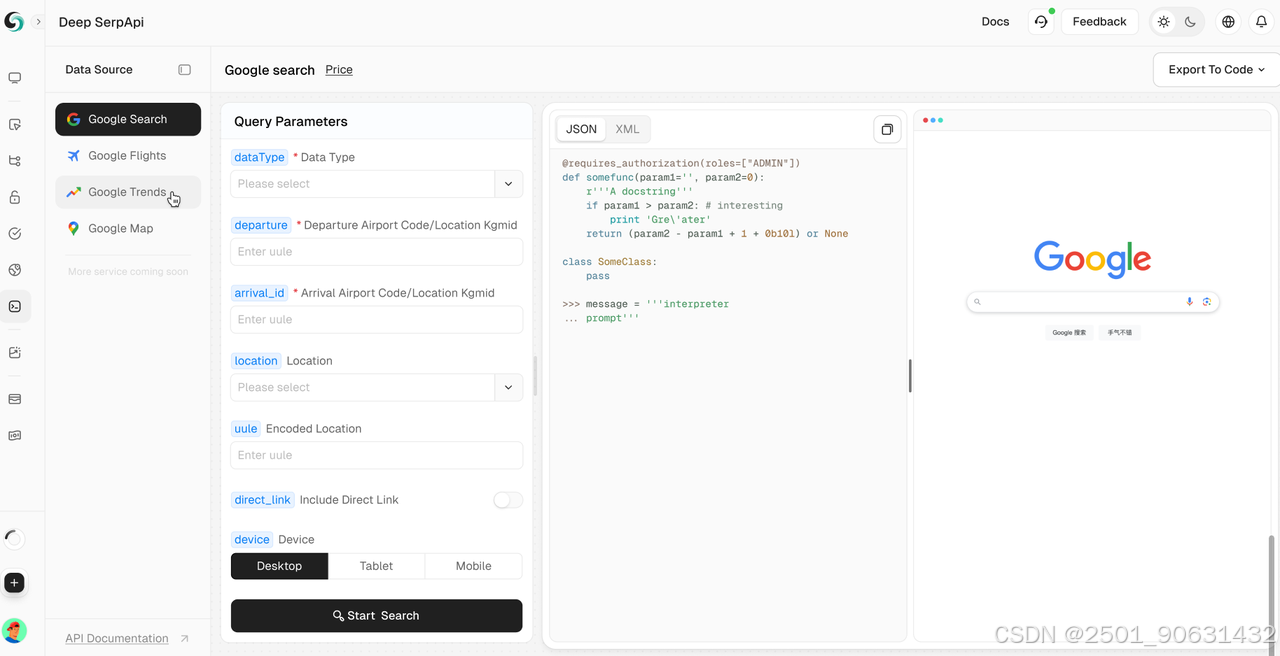The image size is (1280, 656).
Task: Click the circular loading usage indicator
Action: click(14, 539)
